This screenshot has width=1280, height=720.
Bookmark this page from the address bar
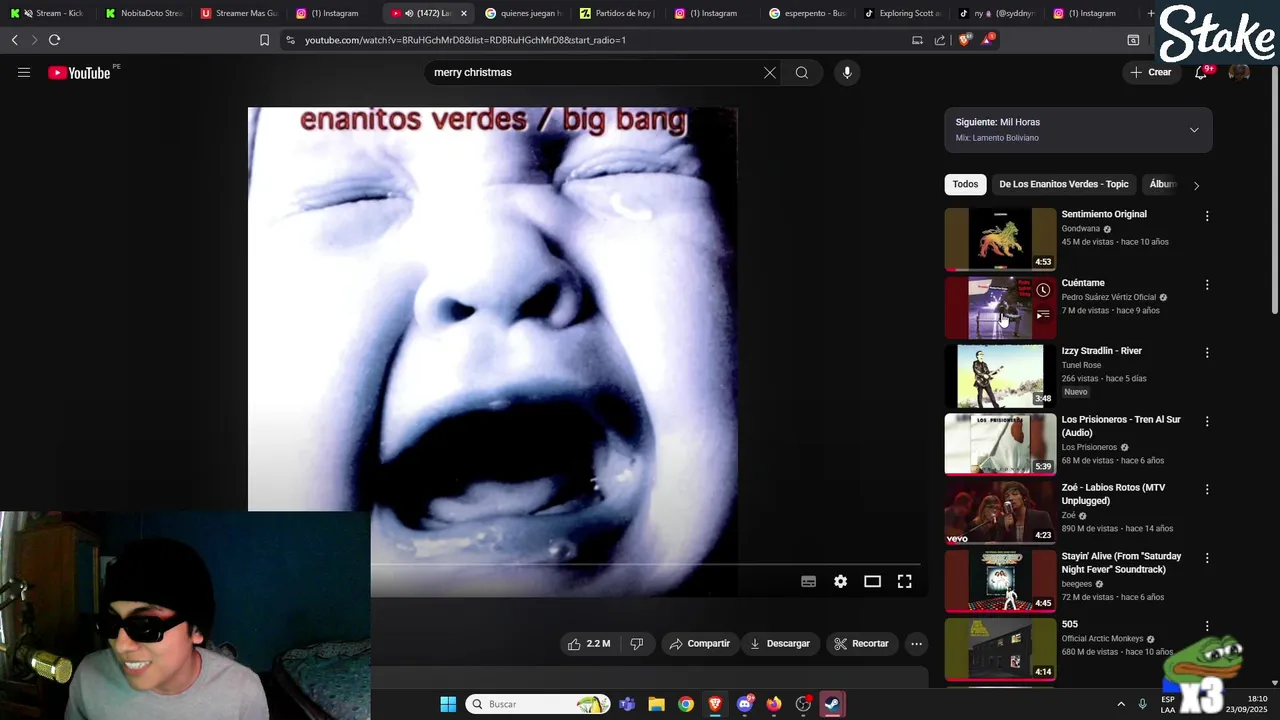tap(264, 40)
